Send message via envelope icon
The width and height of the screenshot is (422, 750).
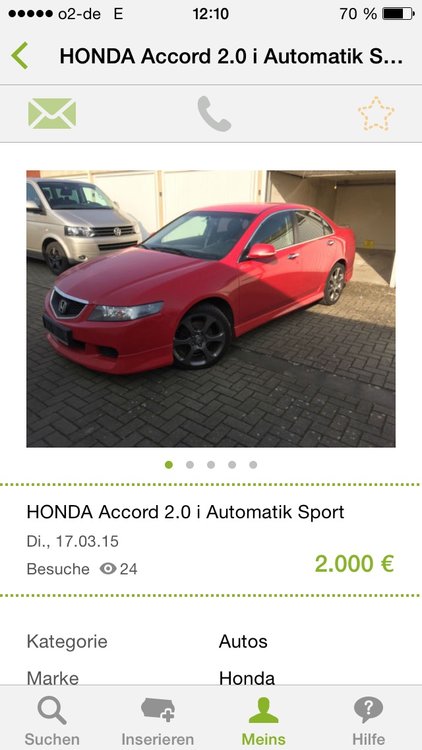52,114
